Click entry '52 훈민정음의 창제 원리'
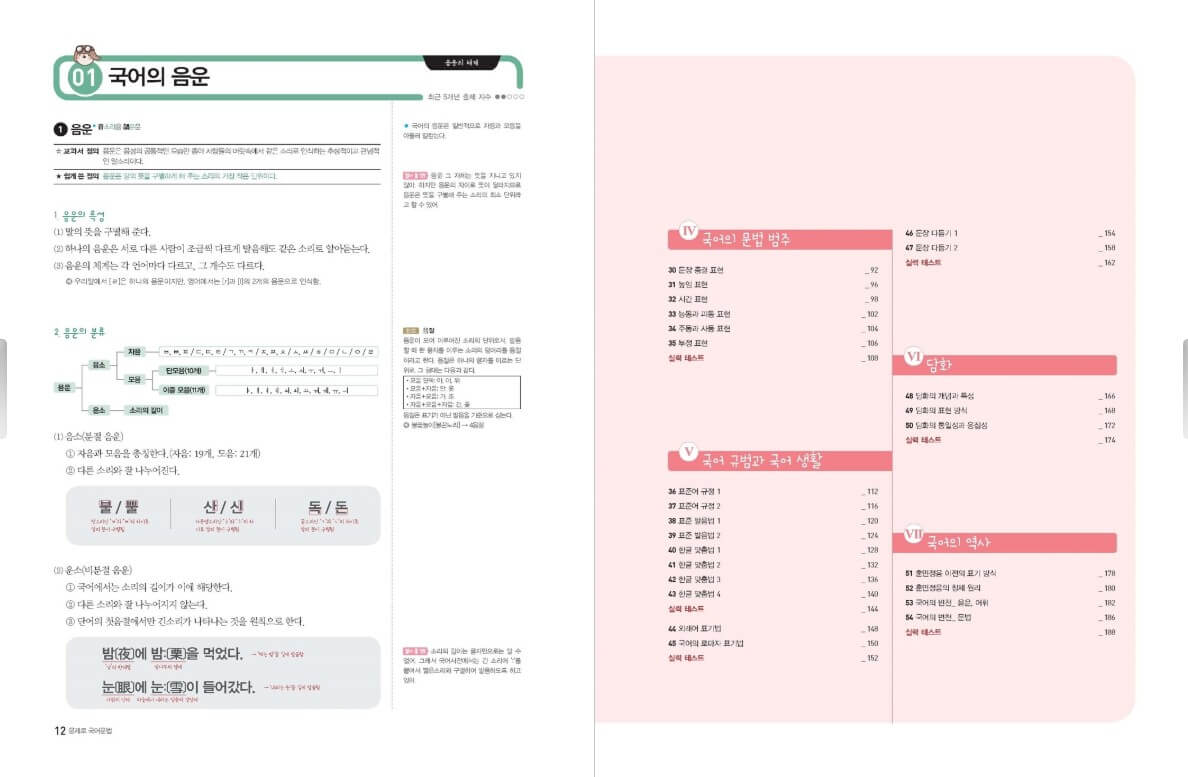The width and height of the screenshot is (1188, 777). coord(1010,588)
